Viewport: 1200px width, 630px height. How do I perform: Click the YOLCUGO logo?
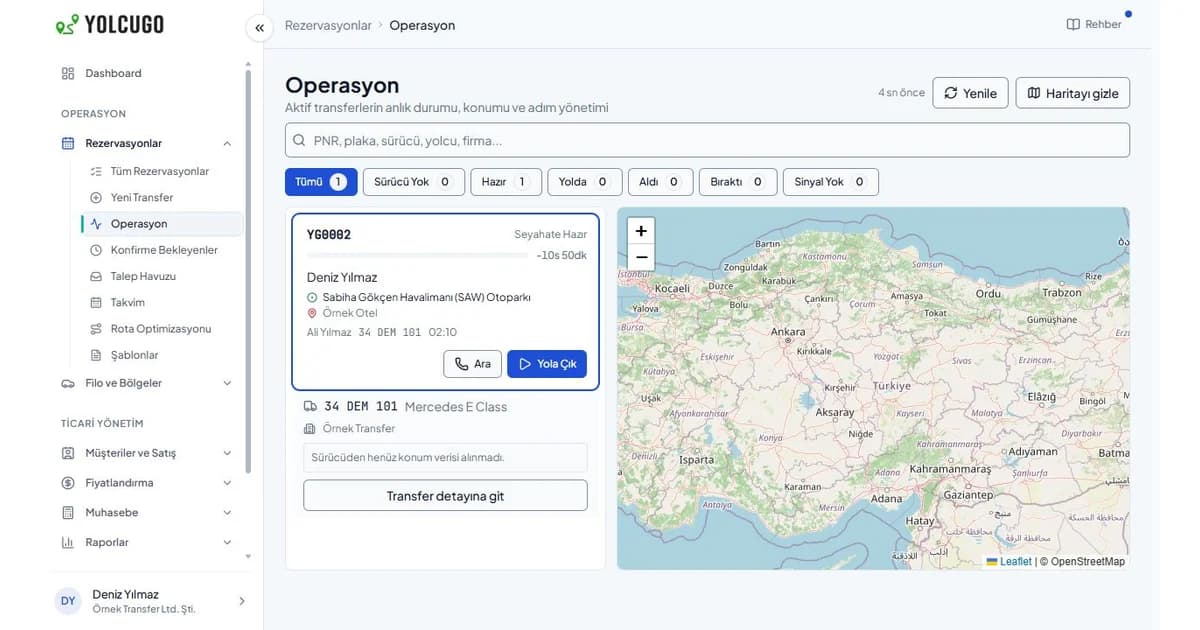tap(110, 24)
